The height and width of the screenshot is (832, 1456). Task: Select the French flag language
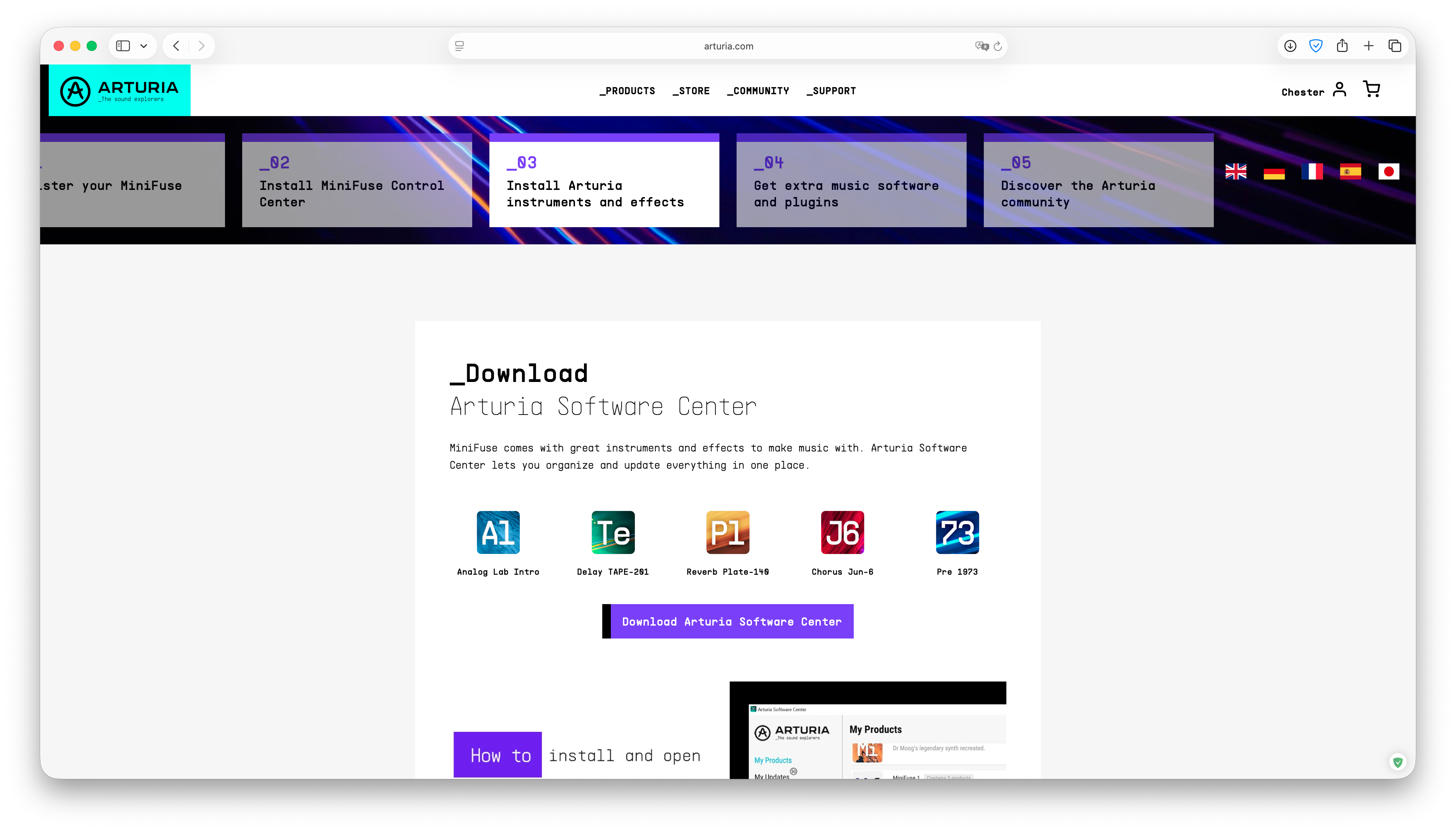pyautogui.click(x=1312, y=171)
